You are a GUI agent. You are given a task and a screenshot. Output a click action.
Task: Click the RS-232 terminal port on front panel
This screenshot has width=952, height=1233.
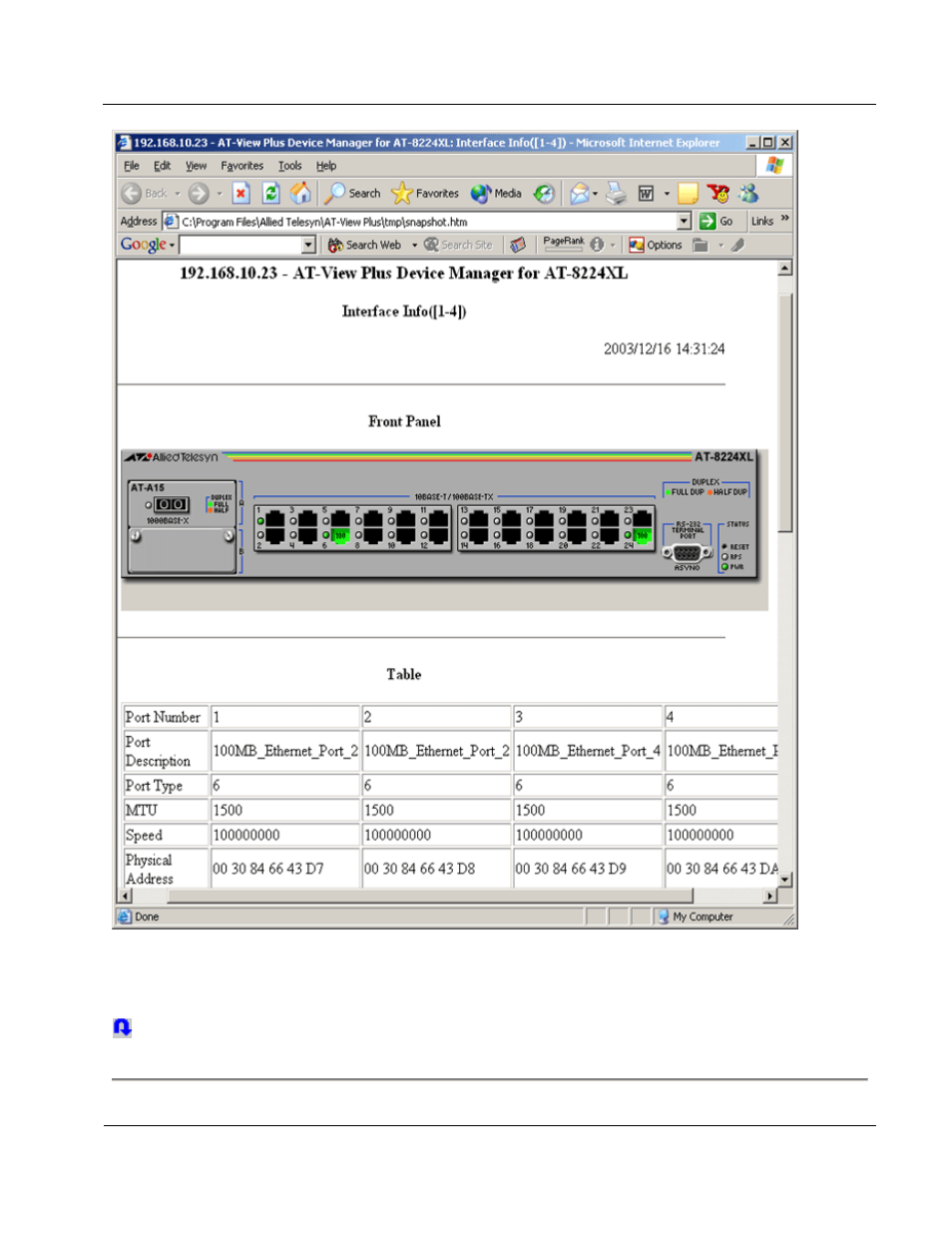click(x=687, y=553)
